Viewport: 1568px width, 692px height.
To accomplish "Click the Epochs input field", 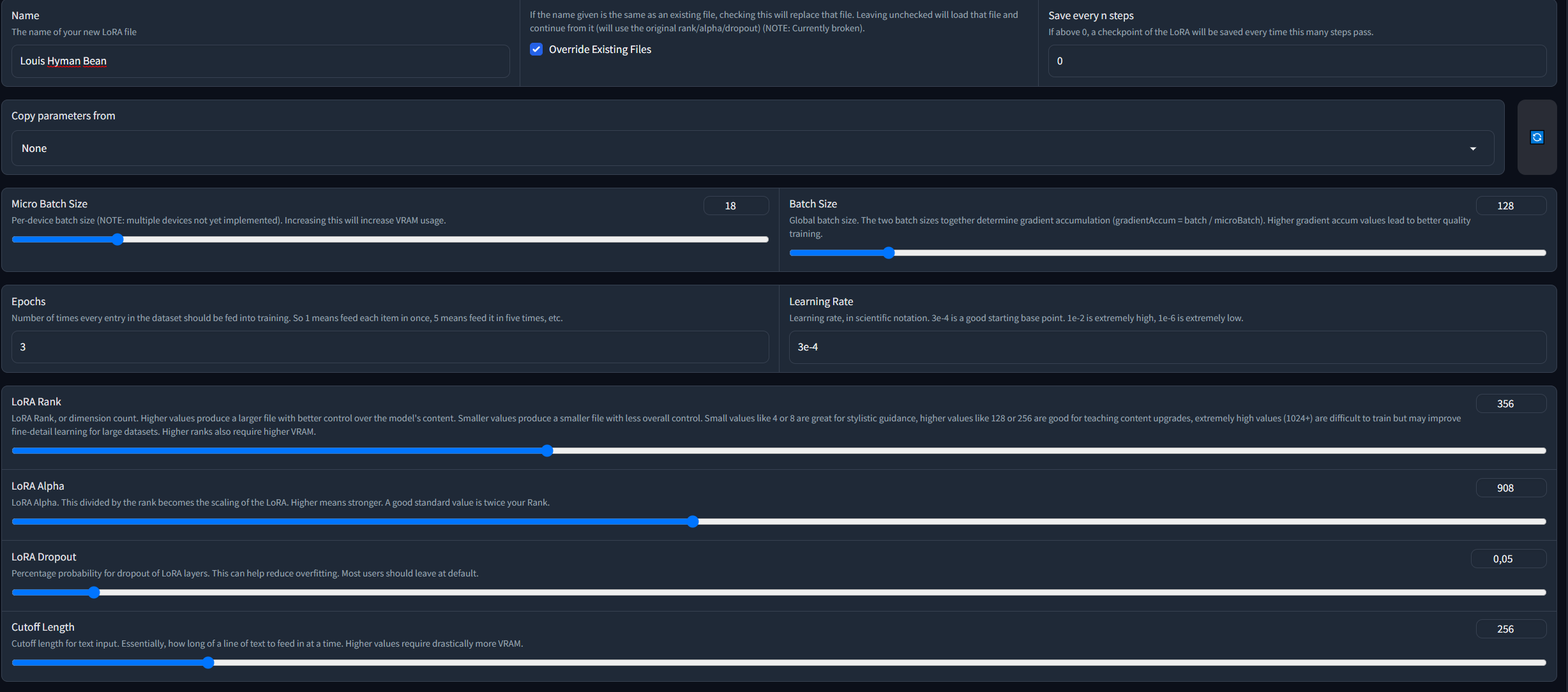I will pyautogui.click(x=389, y=347).
